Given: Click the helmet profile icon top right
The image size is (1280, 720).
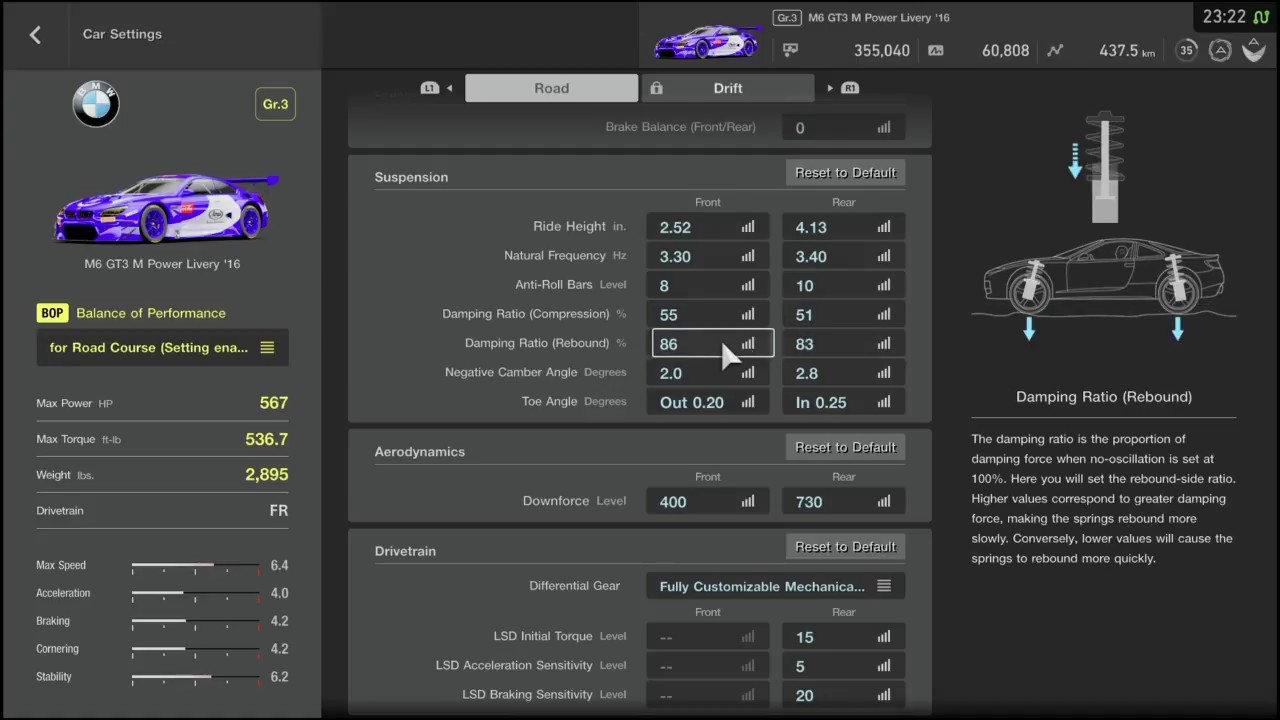Looking at the screenshot, I should click(1254, 50).
